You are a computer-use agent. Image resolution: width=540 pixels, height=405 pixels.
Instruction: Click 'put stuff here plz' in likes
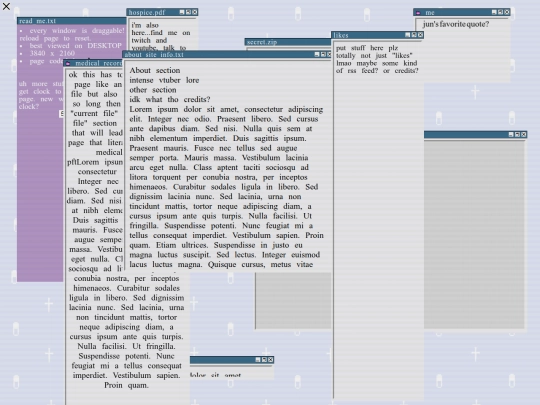(367, 48)
